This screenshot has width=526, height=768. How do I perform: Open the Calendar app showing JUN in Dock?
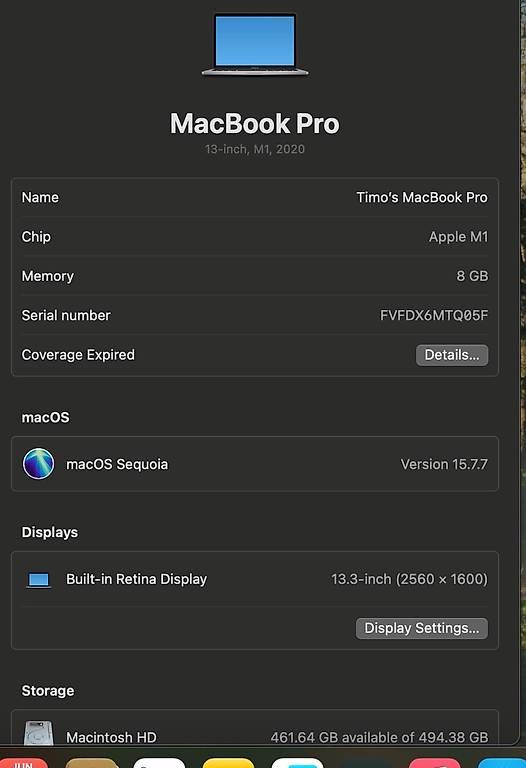tap(23, 763)
